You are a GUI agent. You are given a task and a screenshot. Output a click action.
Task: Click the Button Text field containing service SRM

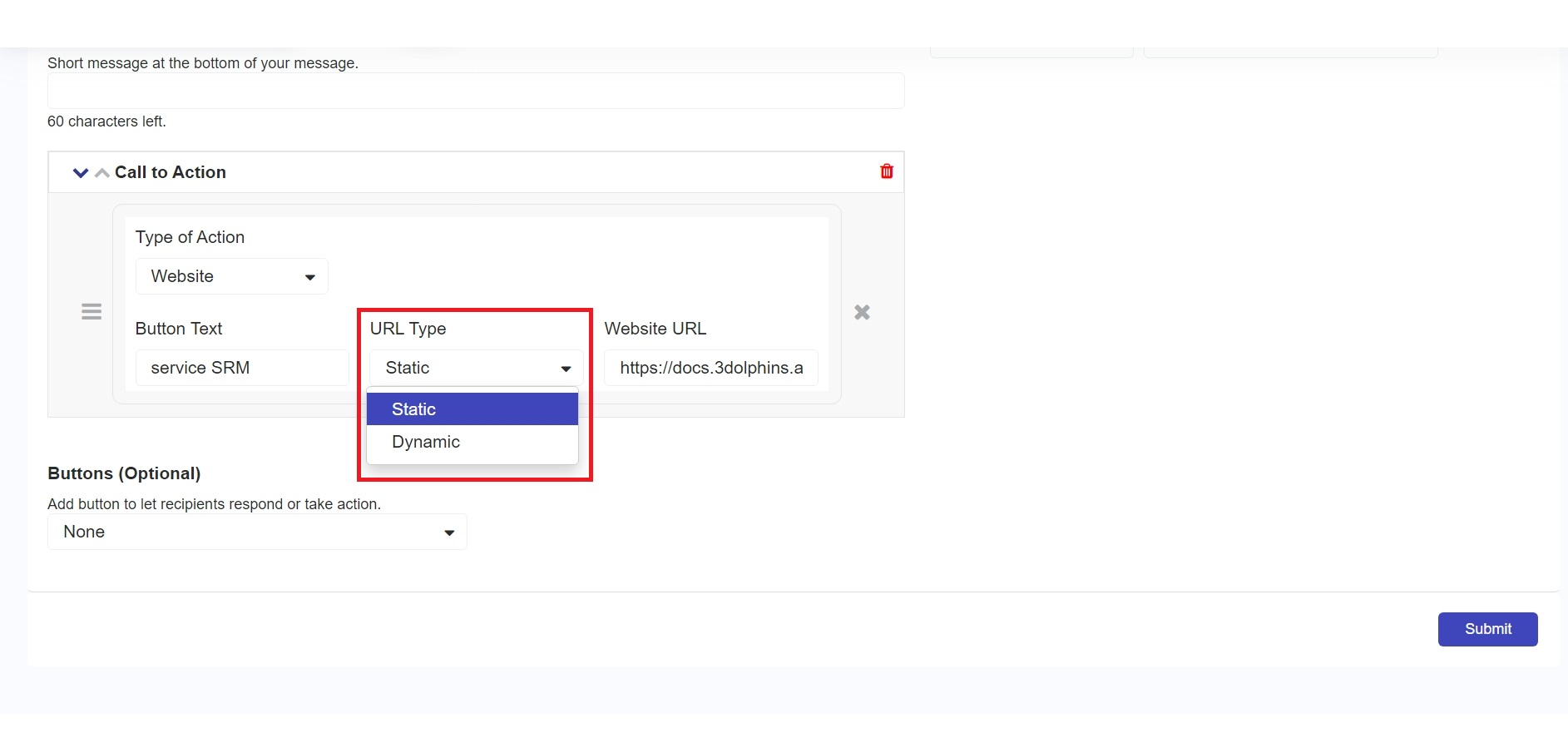click(241, 368)
